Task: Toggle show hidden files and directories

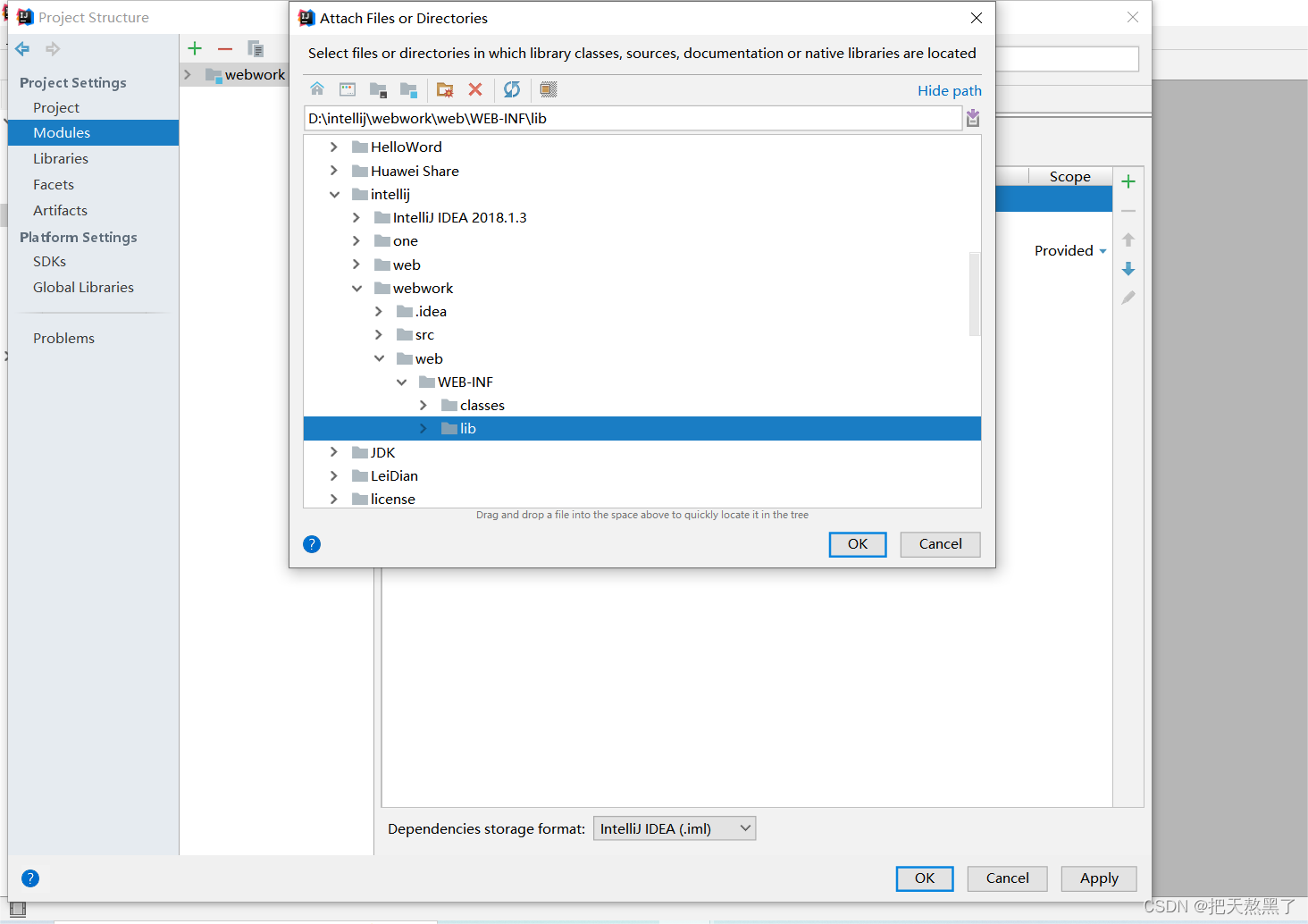Action: coord(549,89)
